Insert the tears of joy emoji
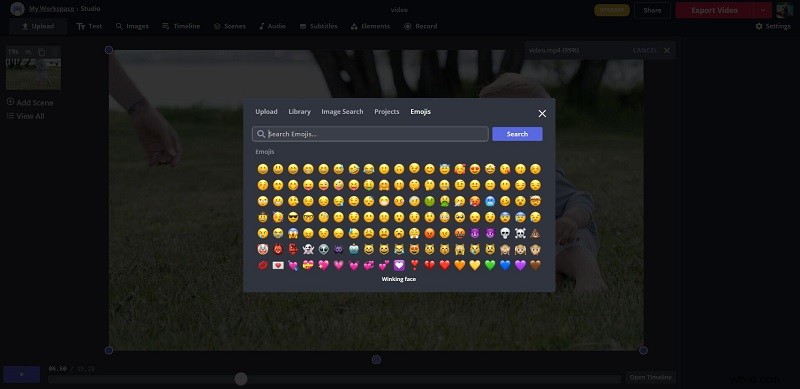The width and height of the screenshot is (800, 389). click(369, 169)
